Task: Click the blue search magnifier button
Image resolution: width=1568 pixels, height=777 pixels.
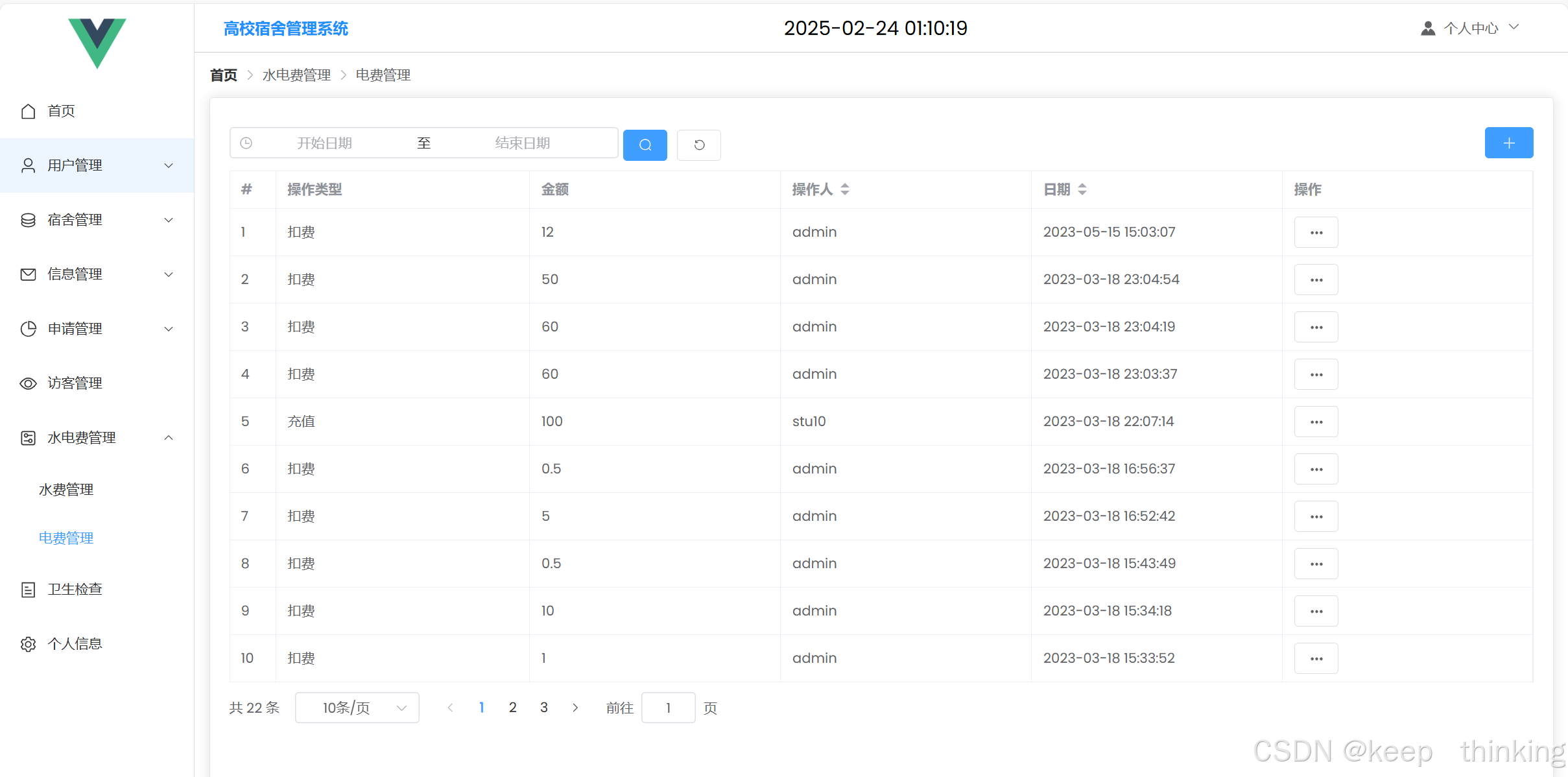Action: pyautogui.click(x=645, y=145)
